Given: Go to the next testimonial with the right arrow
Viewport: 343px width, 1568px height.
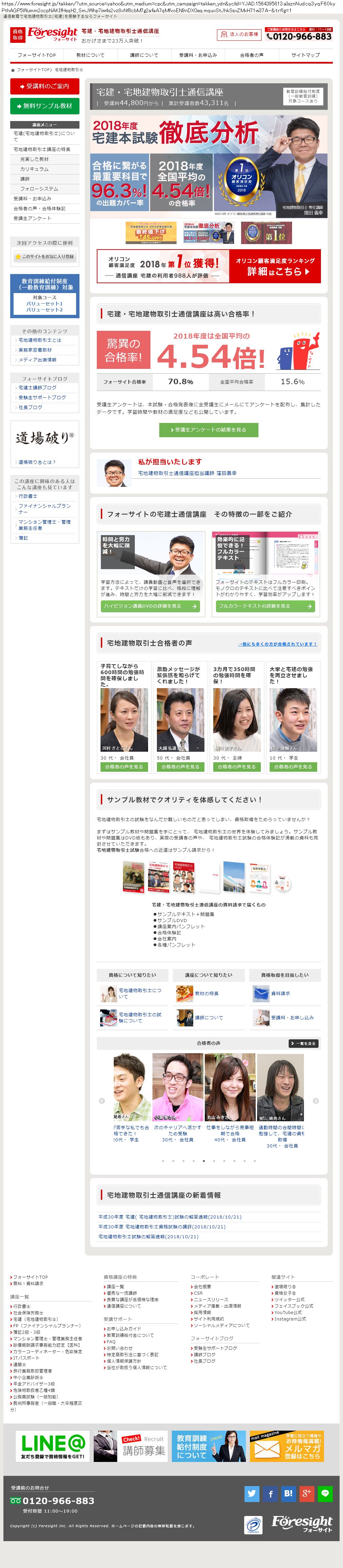Looking at the screenshot, I should pos(315,1101).
